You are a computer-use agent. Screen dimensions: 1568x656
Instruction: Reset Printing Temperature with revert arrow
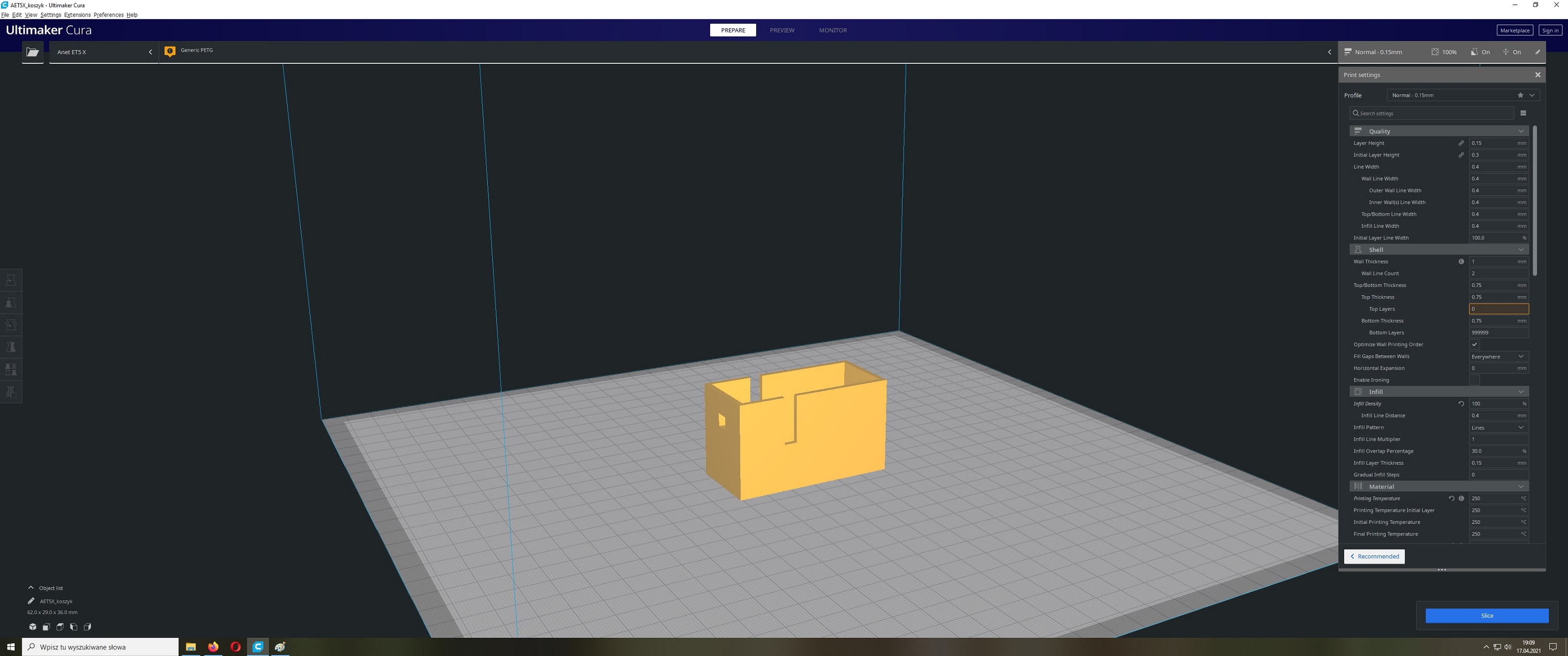tap(1451, 499)
